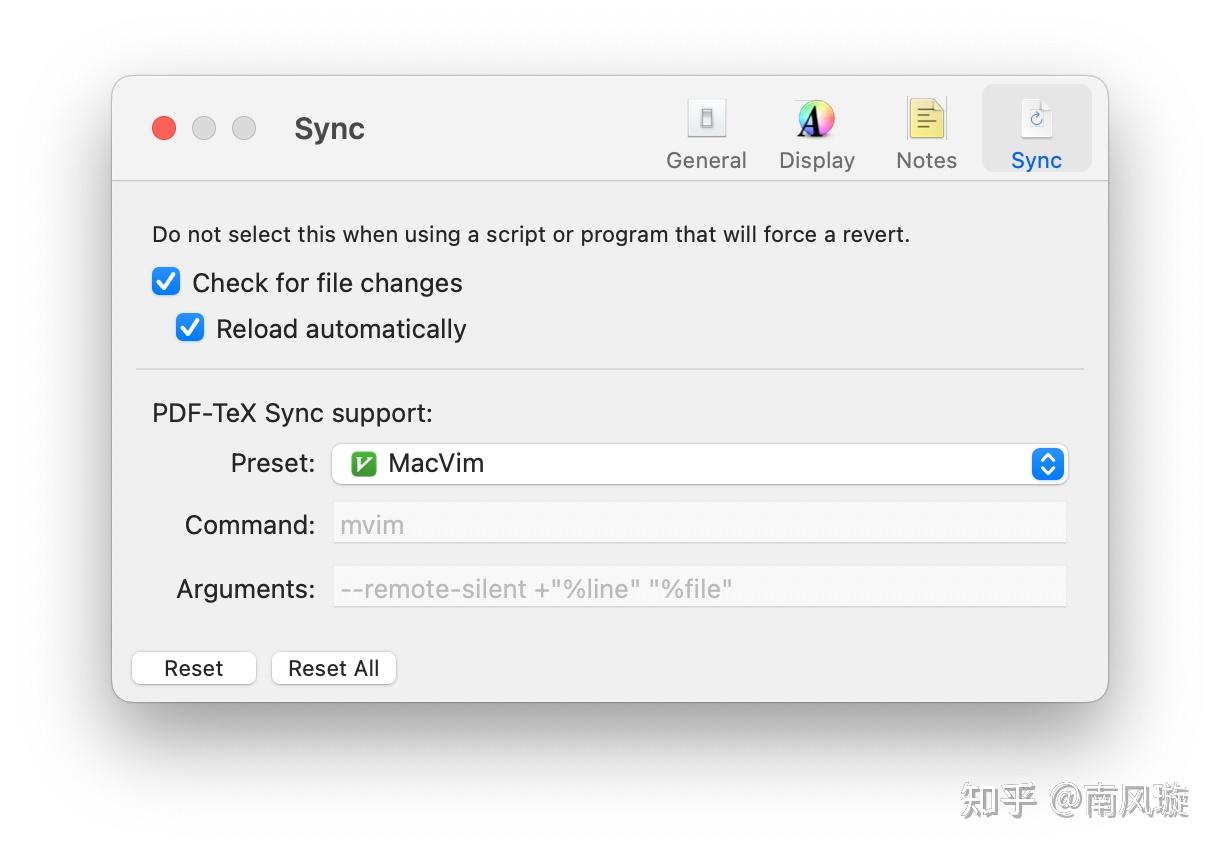Open the General preferences switch icon
Screen dimensions: 1220x850
point(706,119)
